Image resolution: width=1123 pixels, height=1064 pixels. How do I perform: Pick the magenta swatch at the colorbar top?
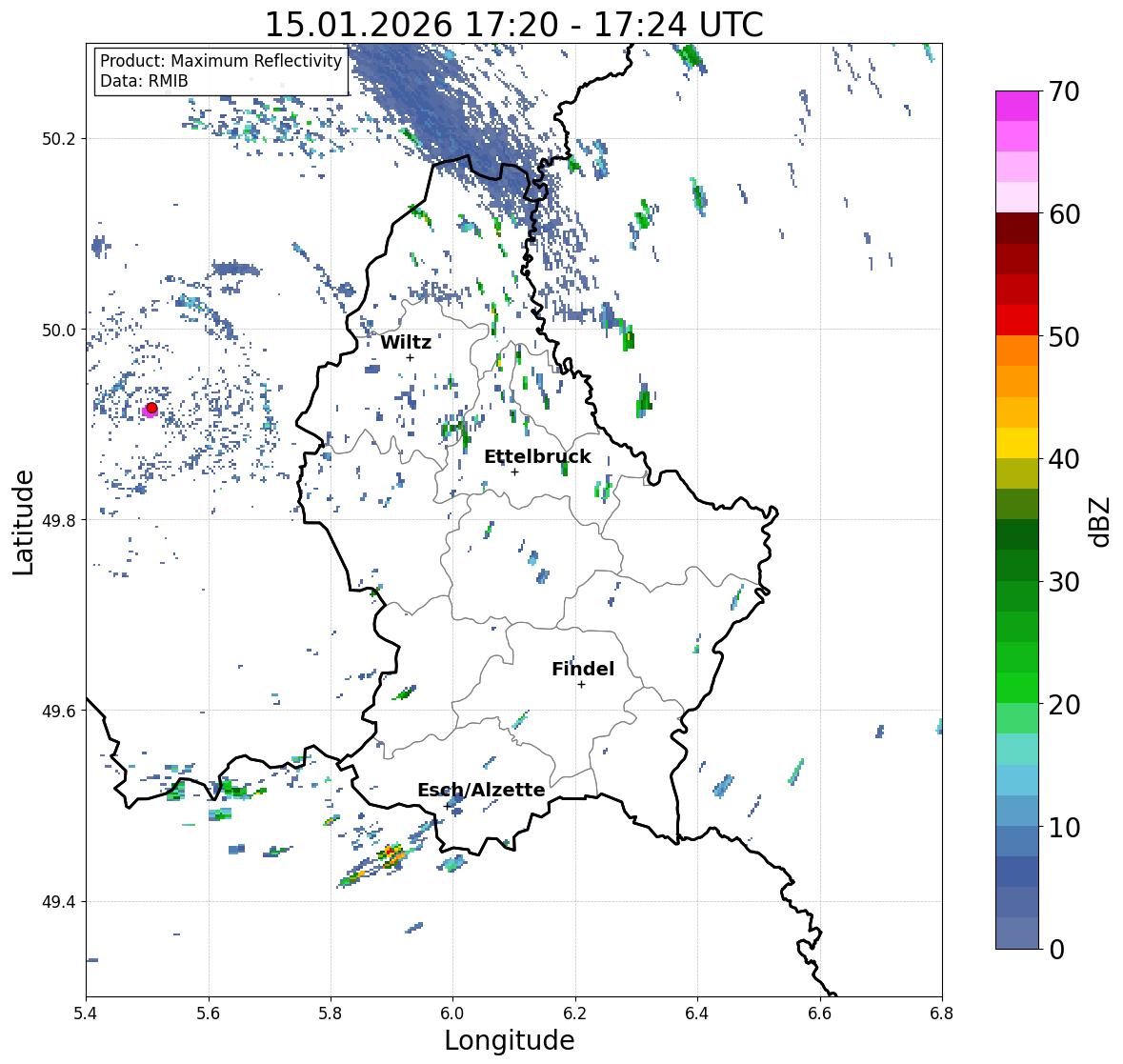coord(1017,106)
